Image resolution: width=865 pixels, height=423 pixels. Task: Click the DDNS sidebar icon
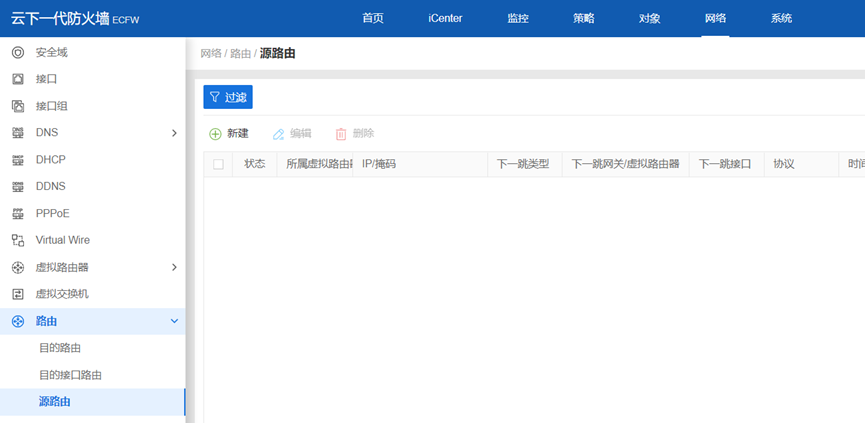point(17,187)
